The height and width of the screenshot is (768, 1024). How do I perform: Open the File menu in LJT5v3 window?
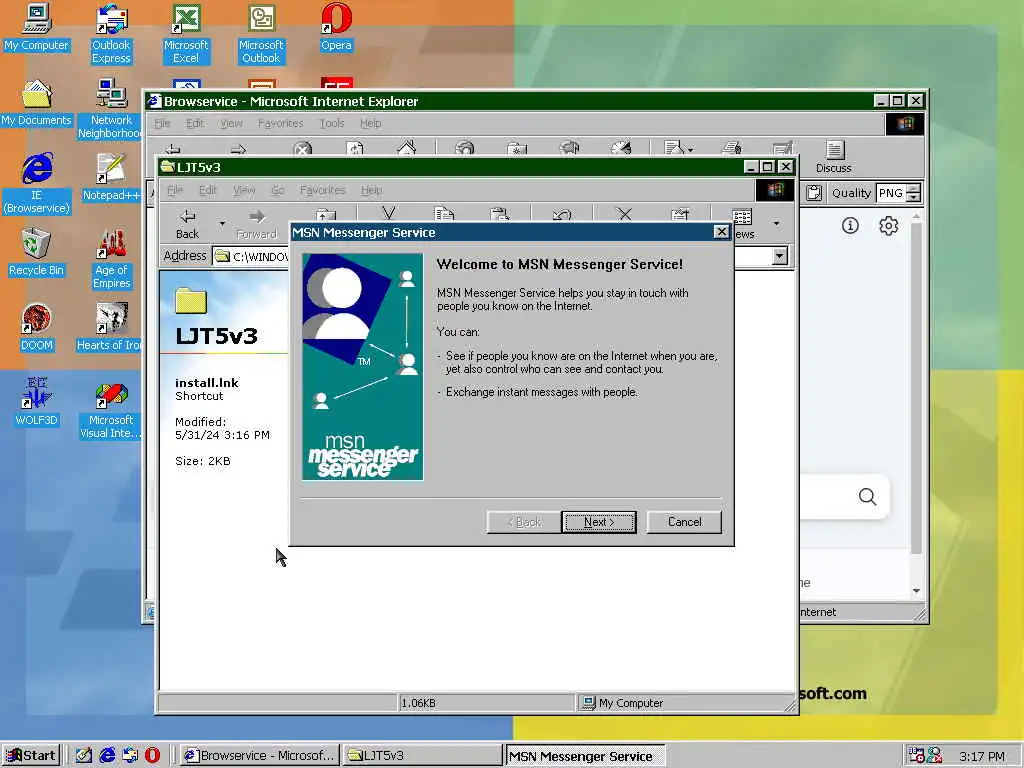[175, 190]
